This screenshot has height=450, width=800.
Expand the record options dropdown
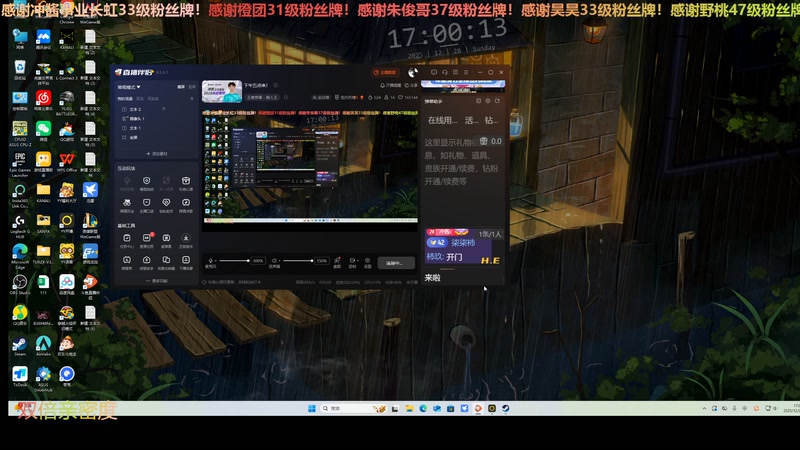pyautogui.click(x=357, y=261)
